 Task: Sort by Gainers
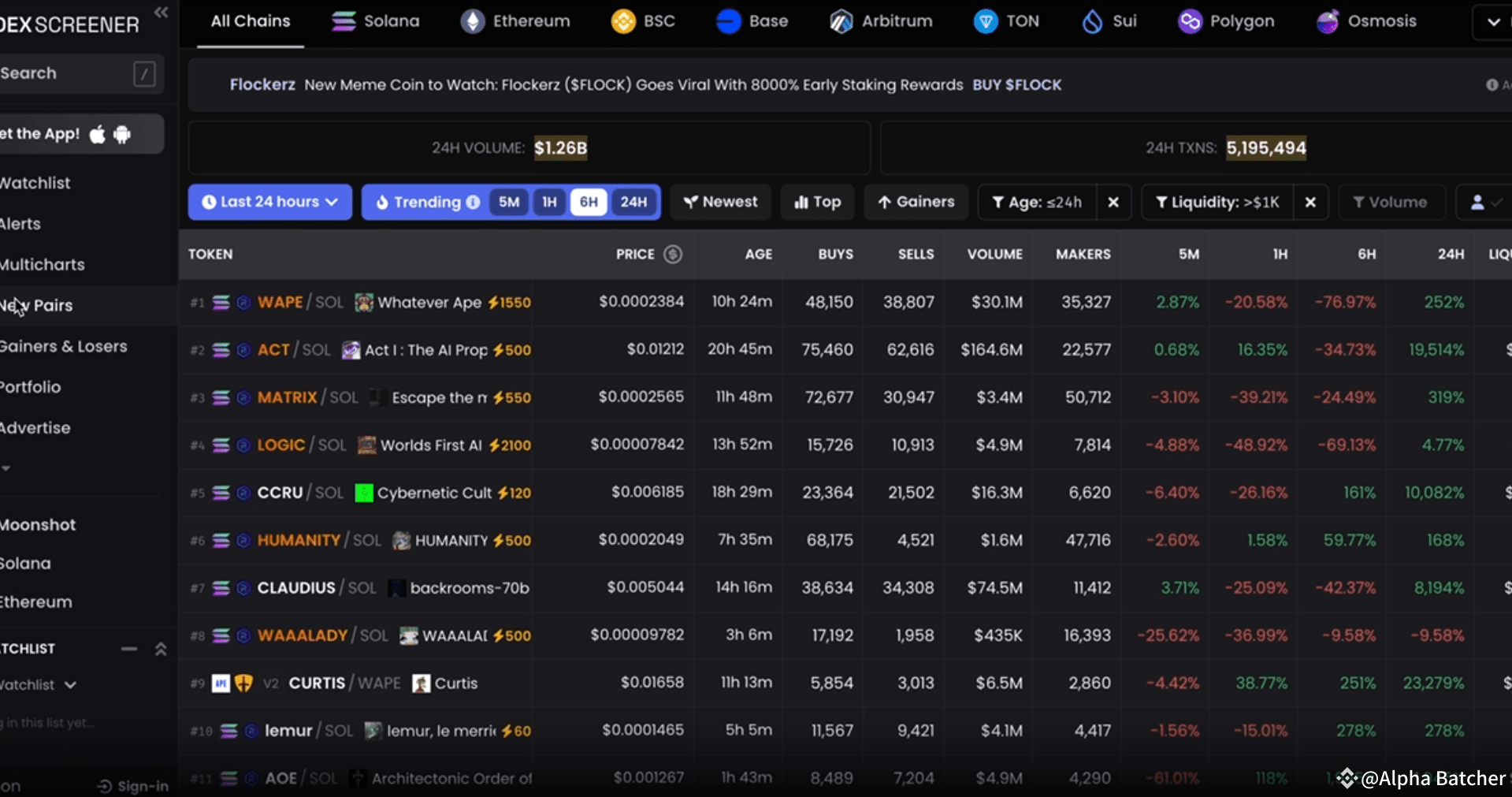[x=916, y=203]
